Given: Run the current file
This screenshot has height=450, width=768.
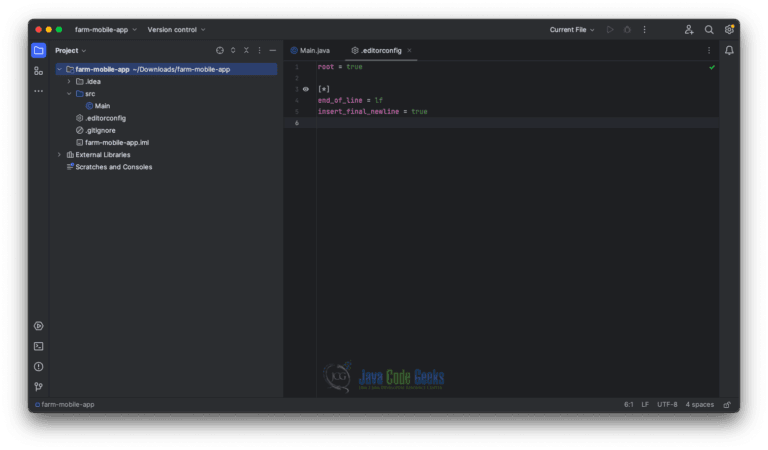Looking at the screenshot, I should (610, 30).
